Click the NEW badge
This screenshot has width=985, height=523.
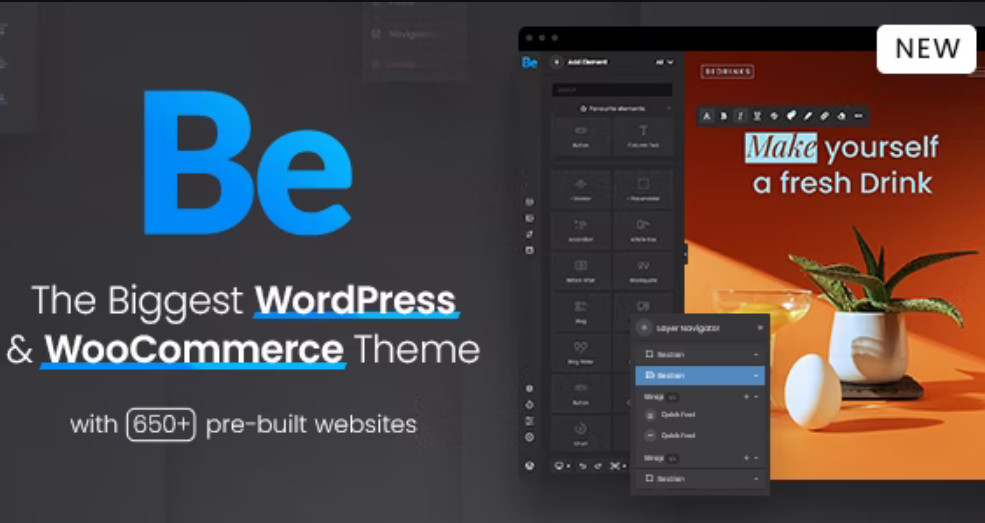(x=927, y=49)
